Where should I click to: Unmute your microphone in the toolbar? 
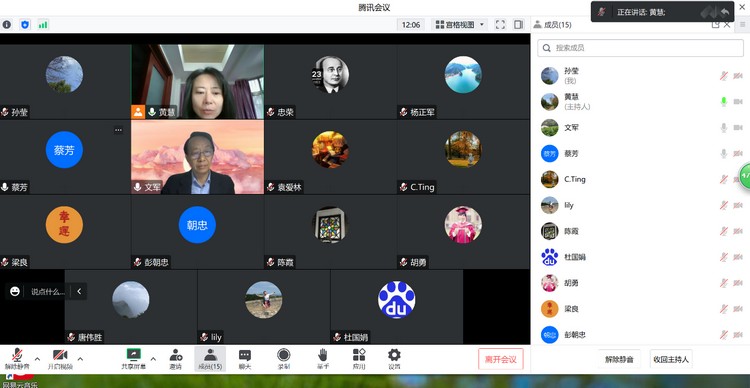click(17, 358)
